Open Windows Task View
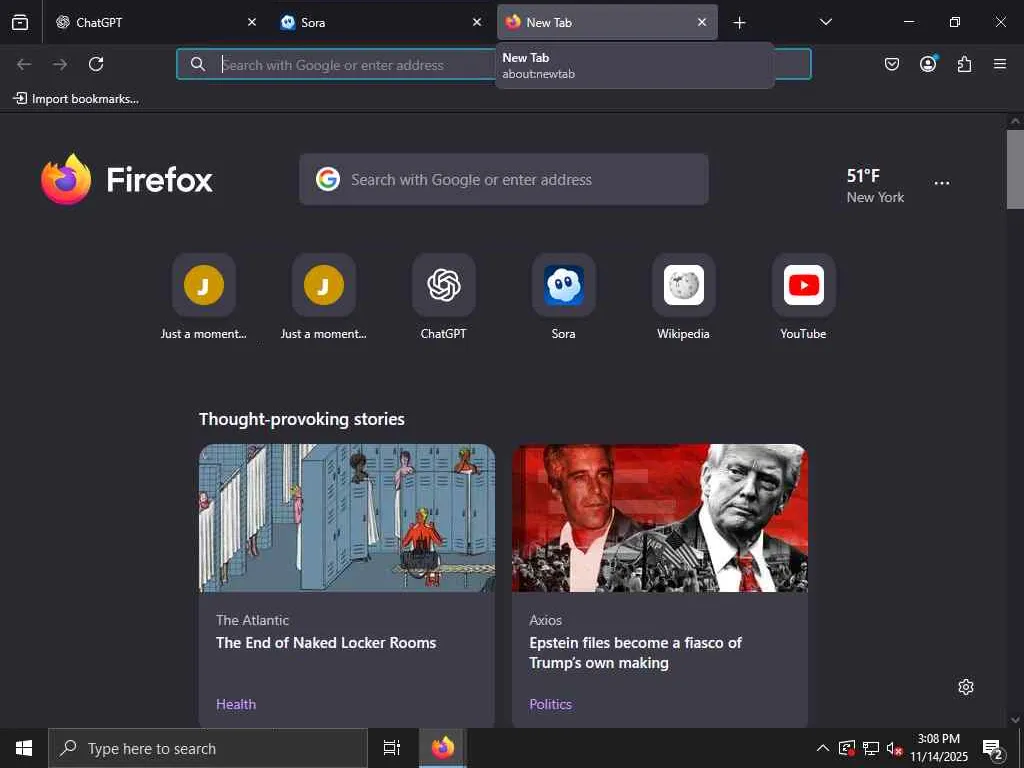Screen dimensions: 1024x768 [x=391, y=748]
